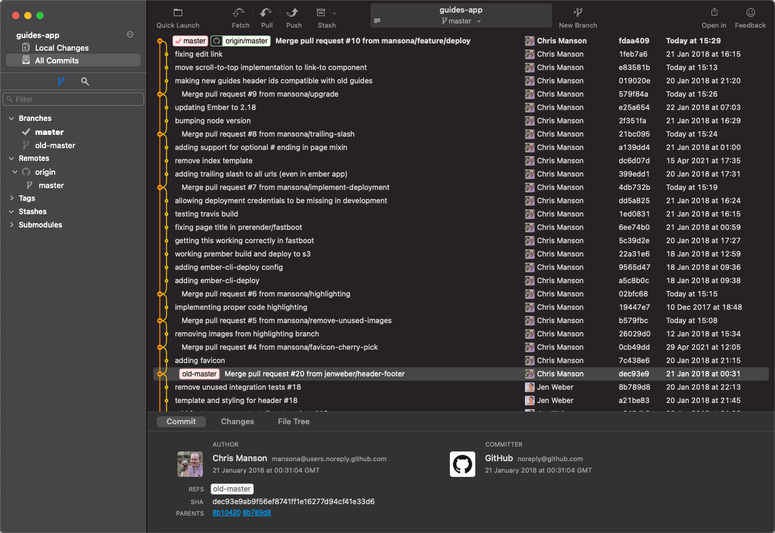Toggle the Stashes section chevron

point(11,212)
